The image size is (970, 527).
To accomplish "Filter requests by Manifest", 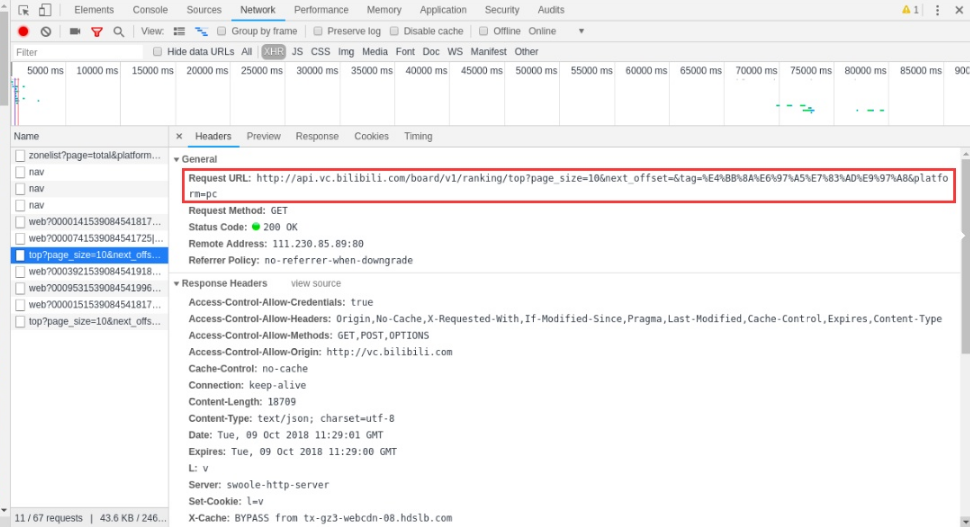I will [x=488, y=51].
